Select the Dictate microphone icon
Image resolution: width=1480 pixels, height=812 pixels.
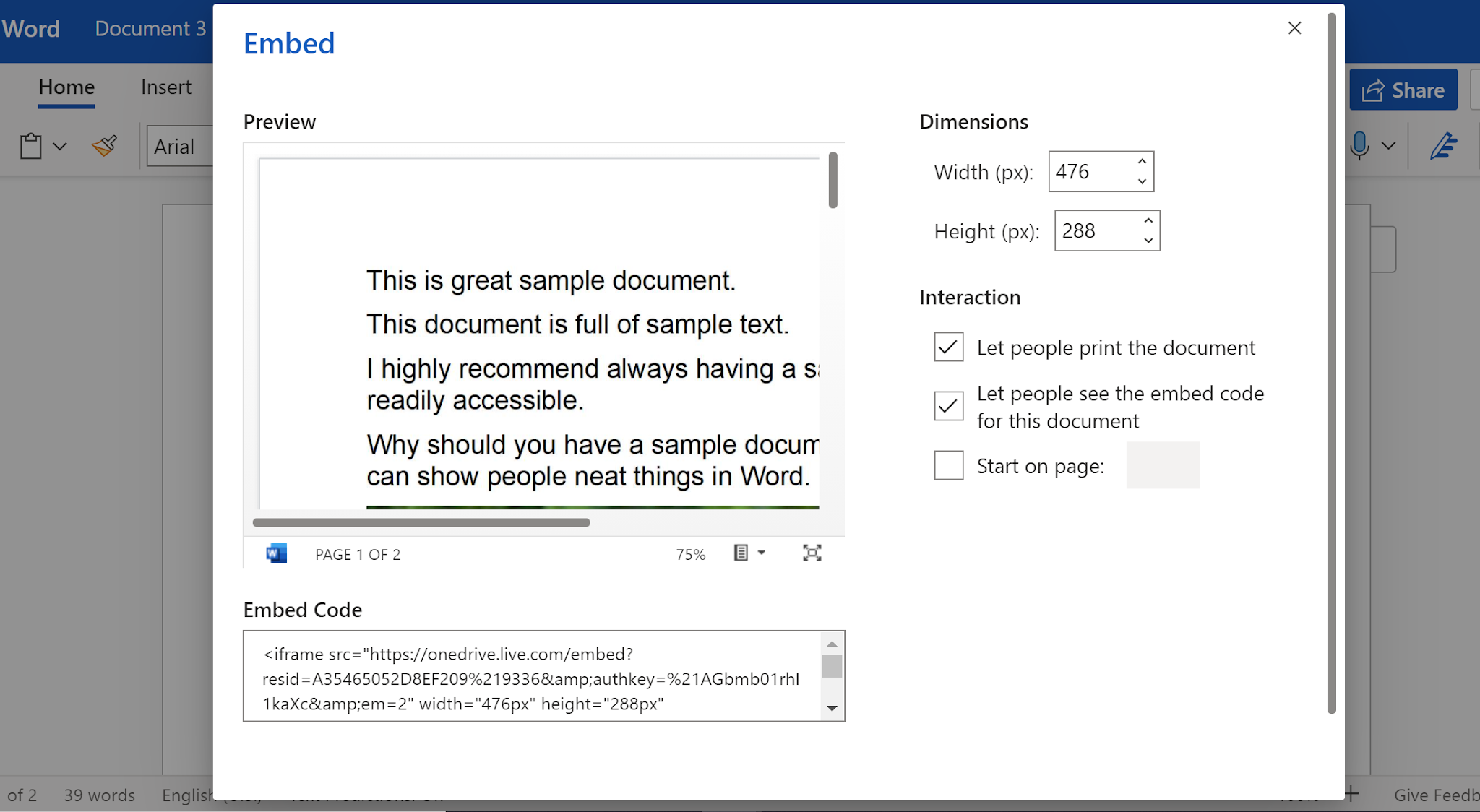pos(1359,146)
